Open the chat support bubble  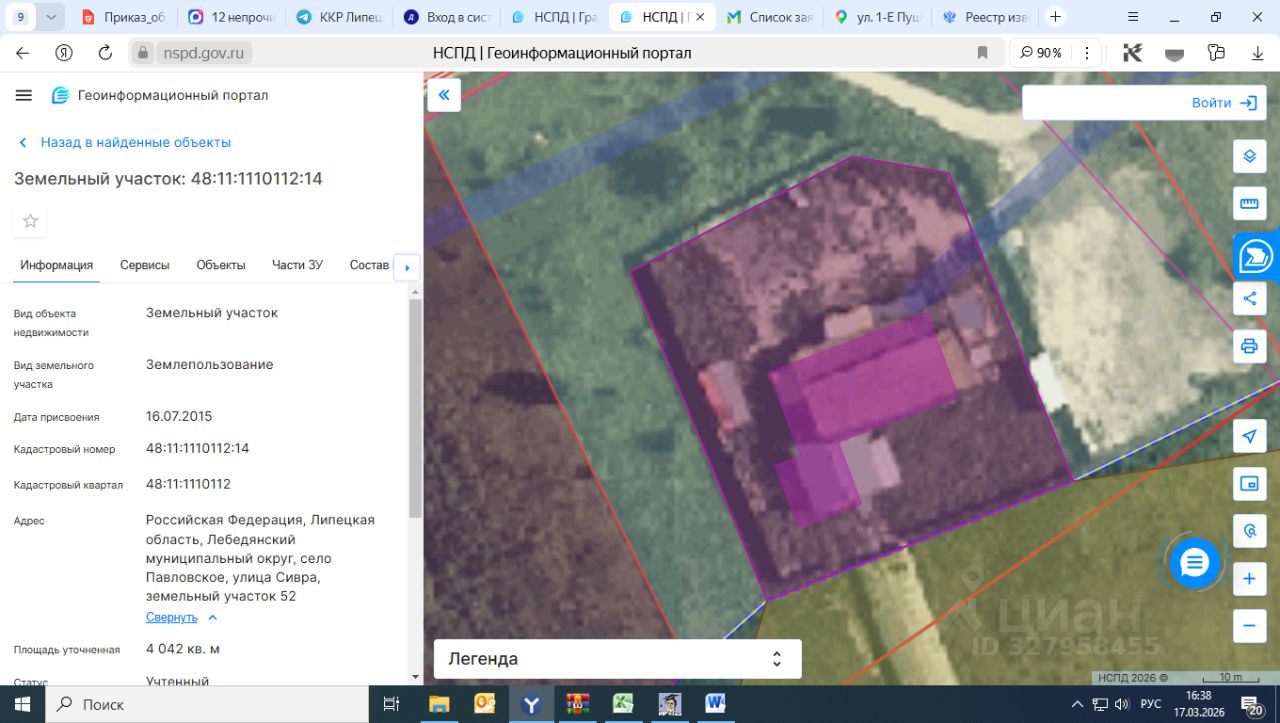pos(1195,564)
